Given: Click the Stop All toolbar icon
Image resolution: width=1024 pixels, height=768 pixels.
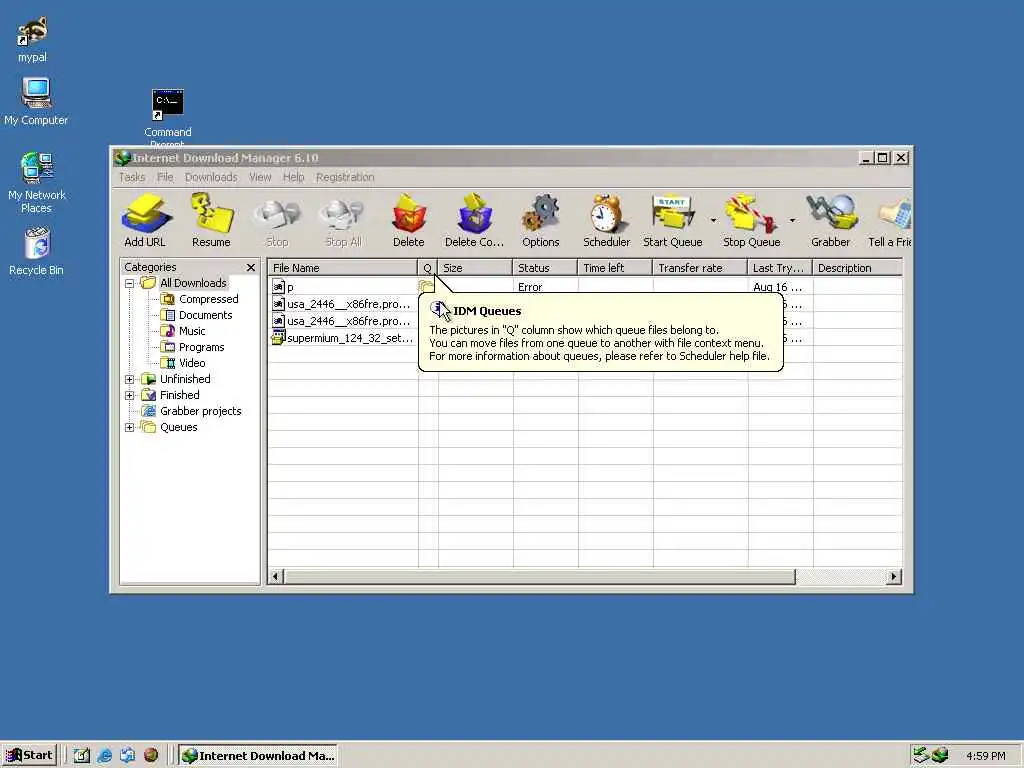Looking at the screenshot, I should pyautogui.click(x=343, y=221).
